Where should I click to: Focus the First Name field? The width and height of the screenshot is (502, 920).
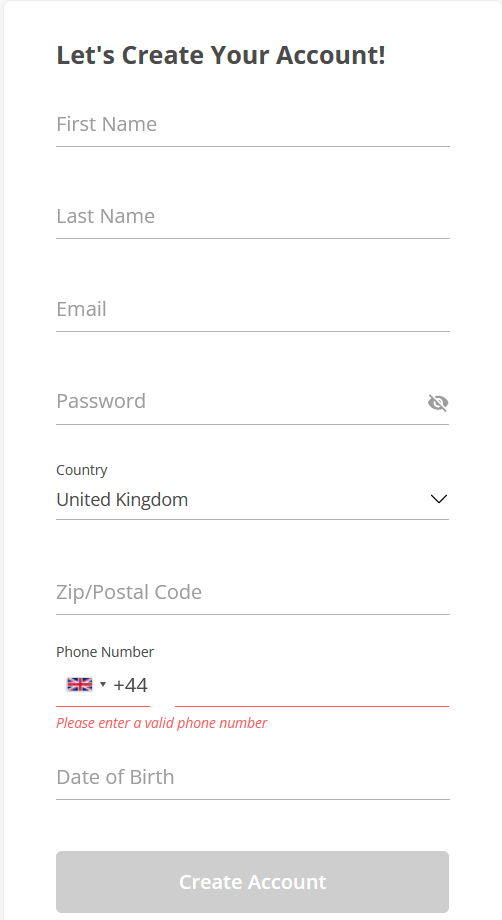click(253, 124)
